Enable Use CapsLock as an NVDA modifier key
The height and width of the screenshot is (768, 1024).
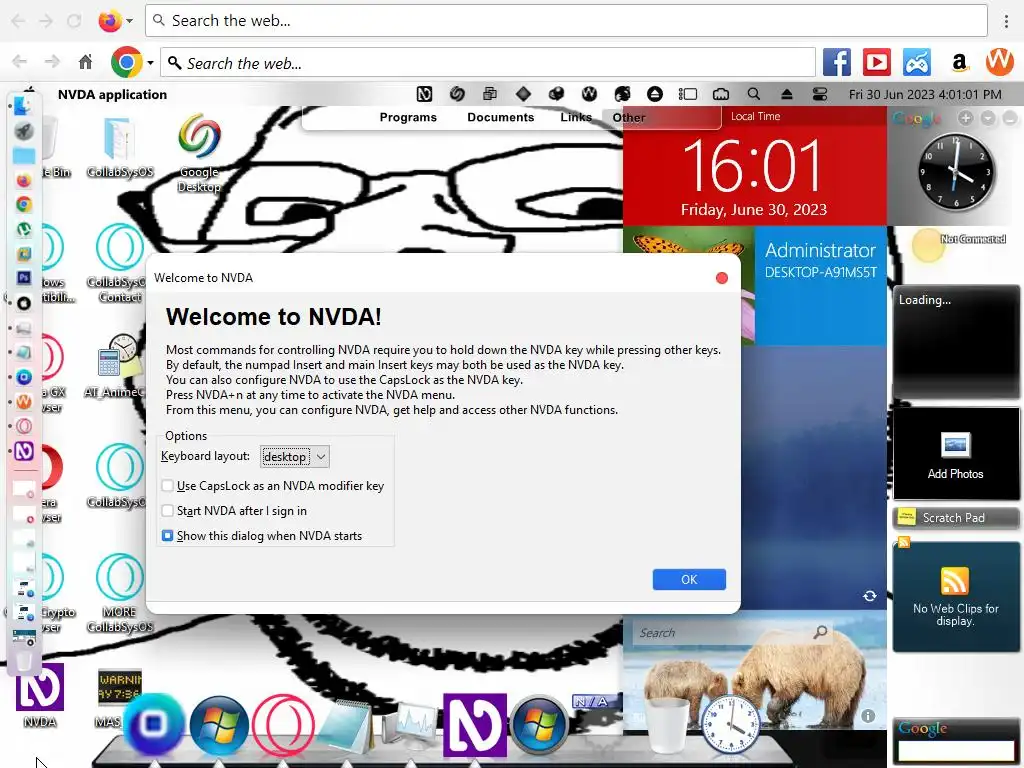coord(168,485)
